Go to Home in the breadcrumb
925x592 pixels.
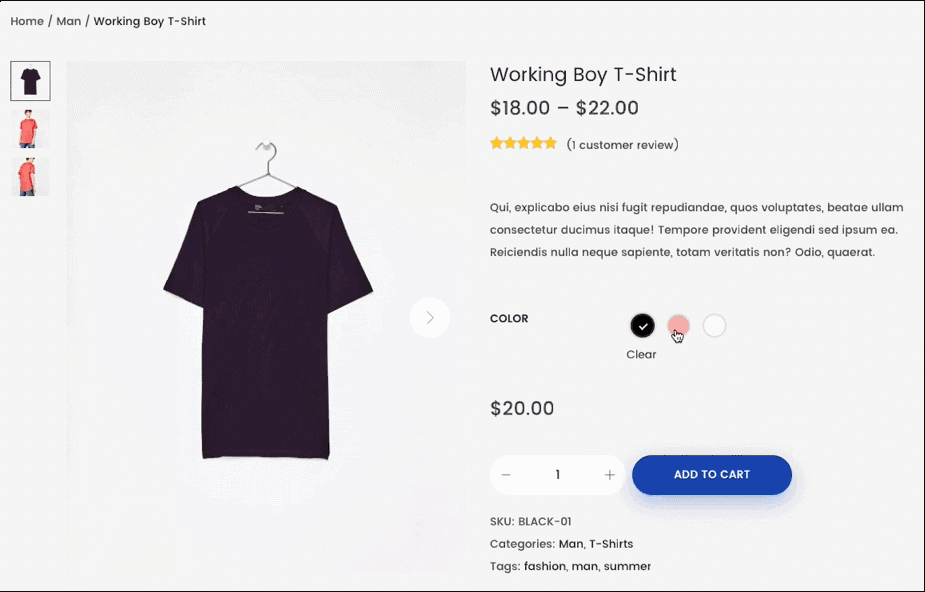(x=27, y=21)
